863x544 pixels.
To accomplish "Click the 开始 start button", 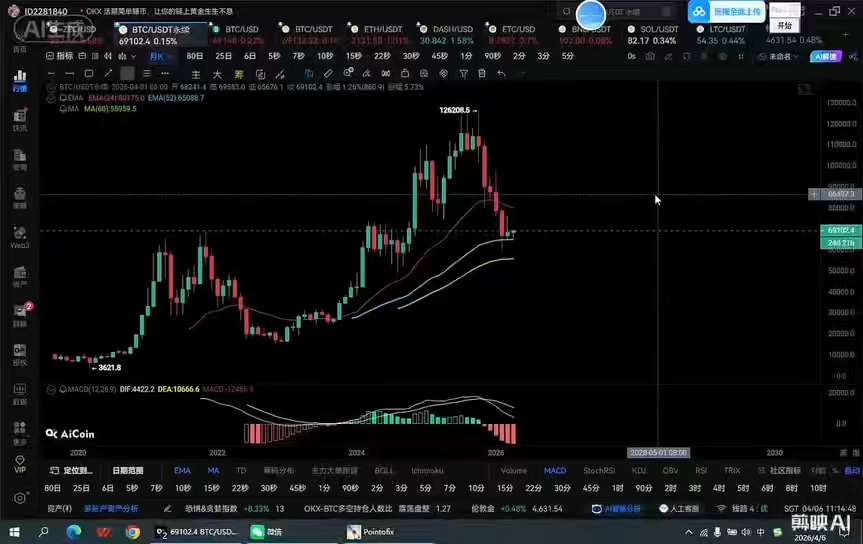I will pyautogui.click(x=784, y=26).
